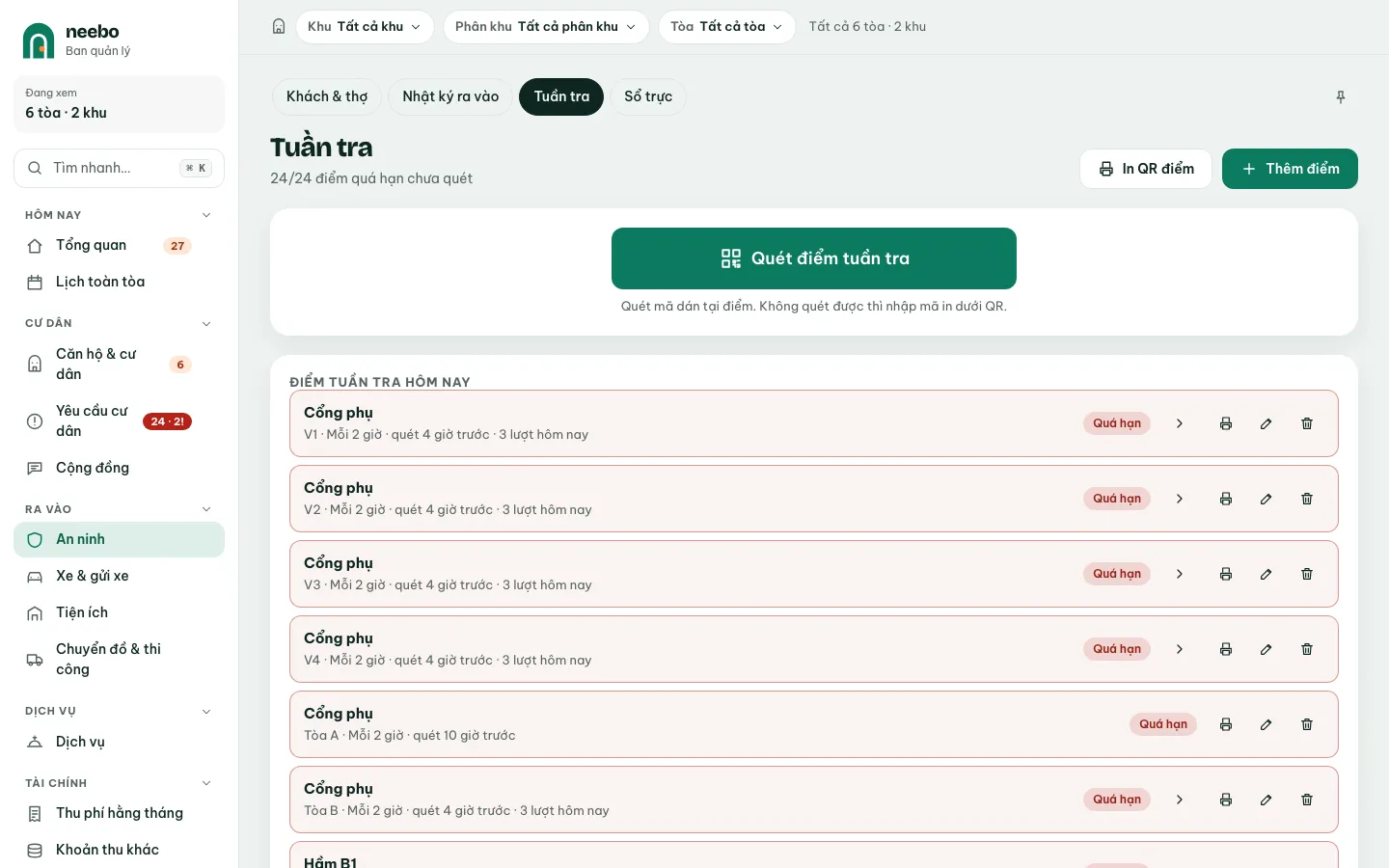The image size is (1389, 868).
Task: Switch to Khách & thợ tab
Action: (327, 96)
